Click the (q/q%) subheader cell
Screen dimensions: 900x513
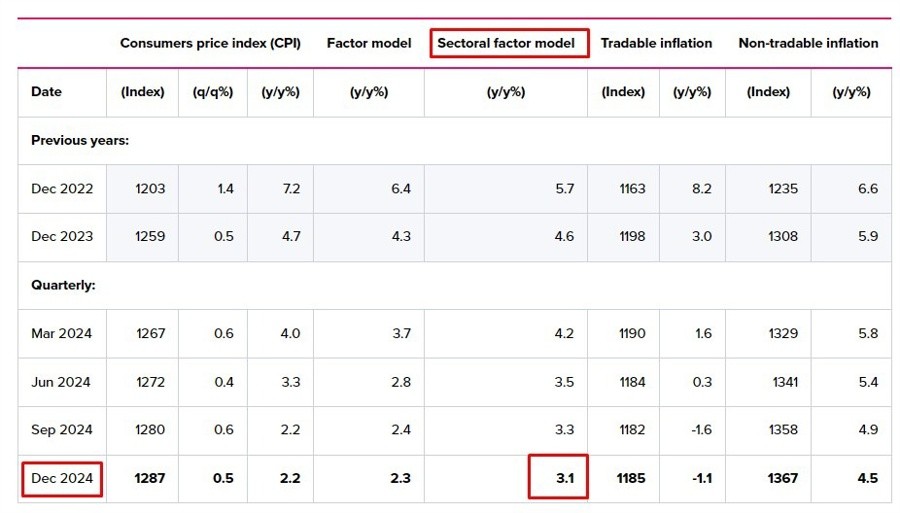click(x=212, y=92)
